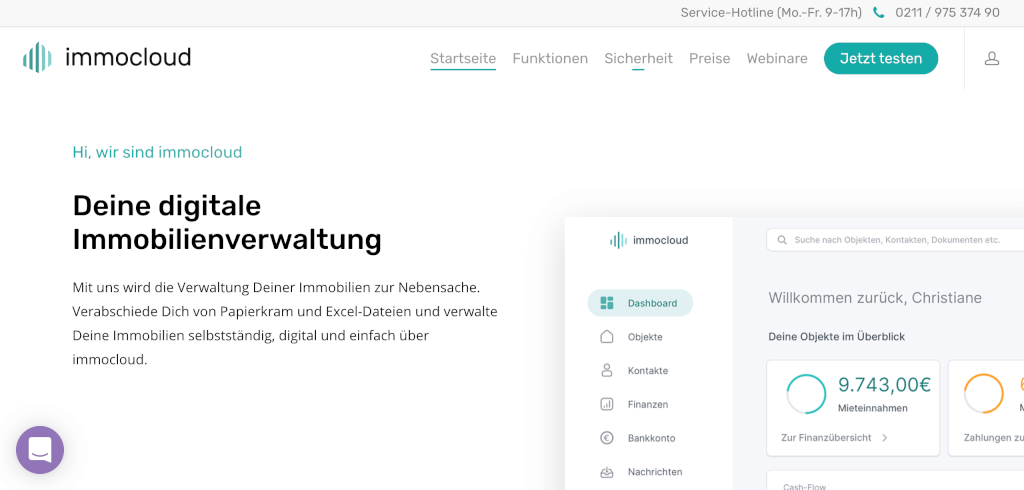Click the Objekte house icon

607,336
